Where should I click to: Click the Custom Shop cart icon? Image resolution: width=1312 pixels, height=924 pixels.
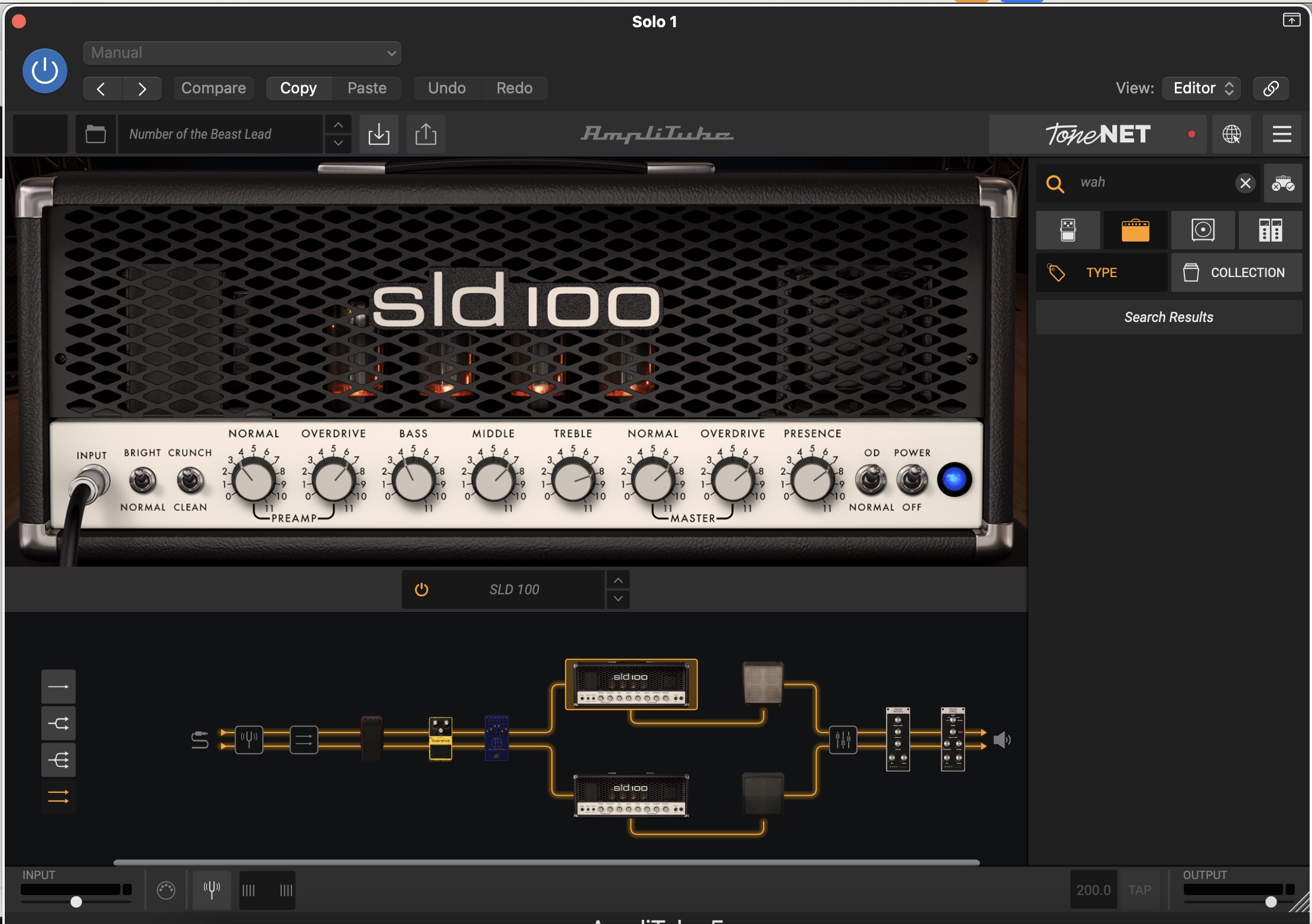(1283, 183)
